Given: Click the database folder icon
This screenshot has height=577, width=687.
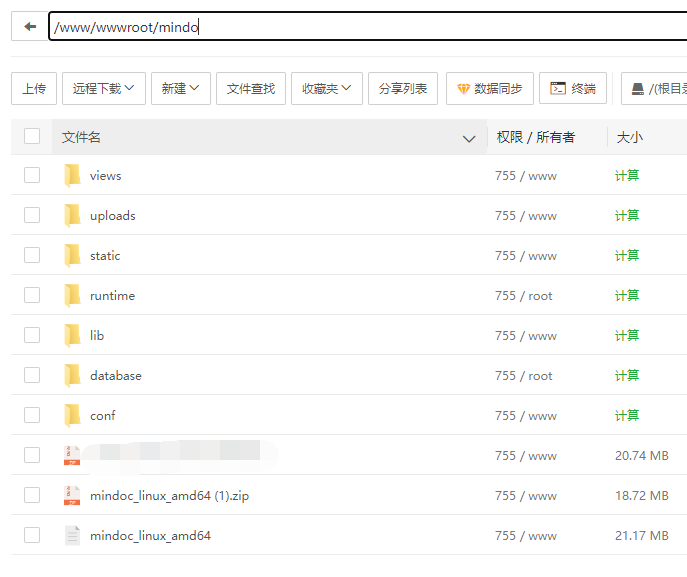Looking at the screenshot, I should [x=72, y=376].
